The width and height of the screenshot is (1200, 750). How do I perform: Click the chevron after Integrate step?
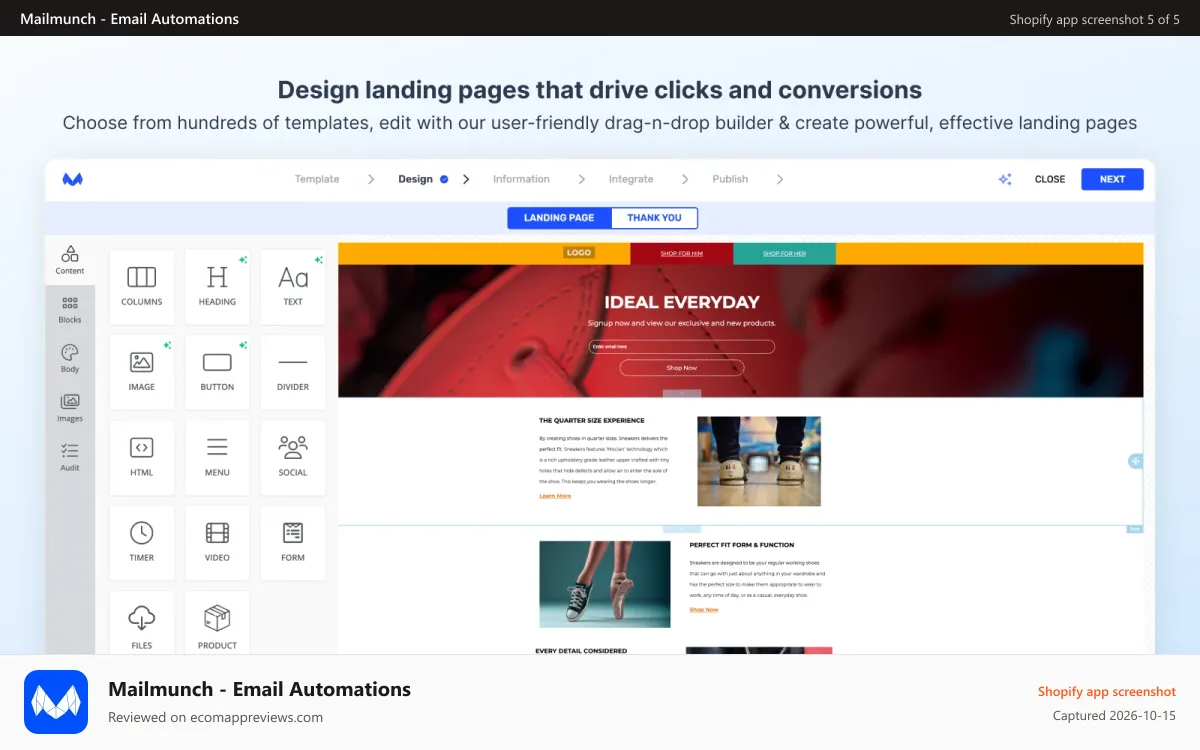(x=685, y=179)
